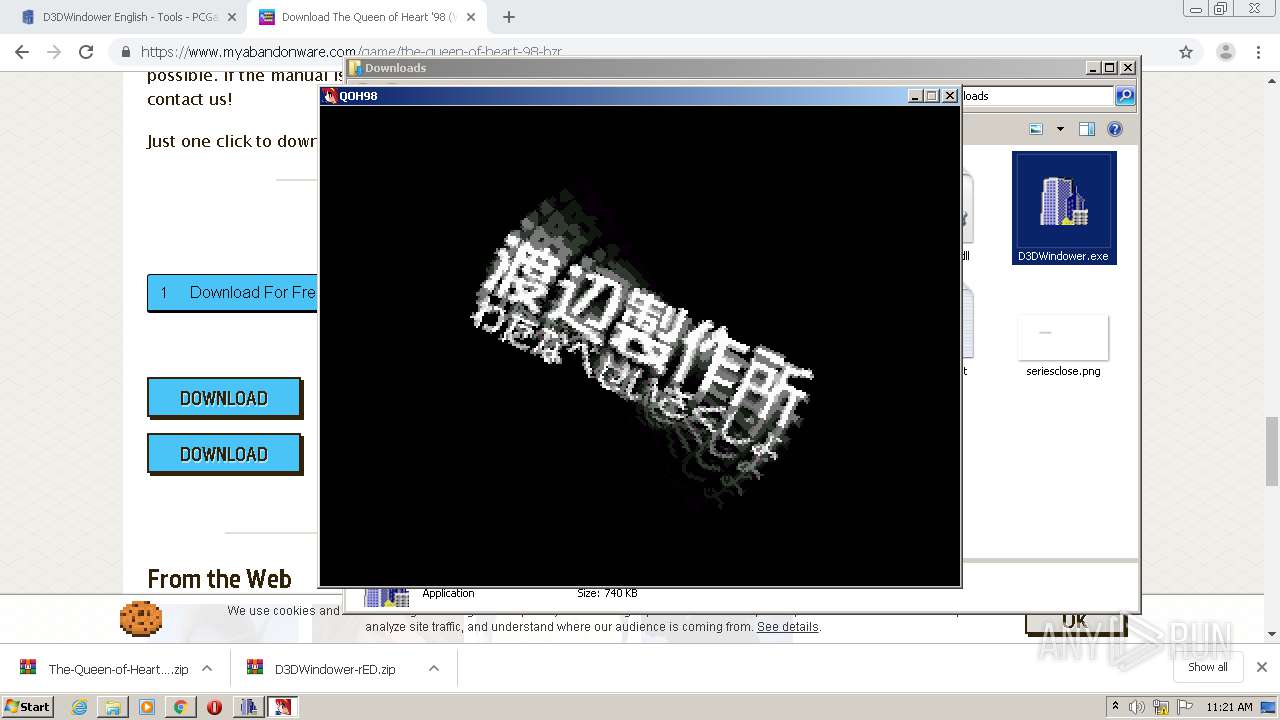
Task: Open the See details cookie link
Action: click(x=787, y=627)
